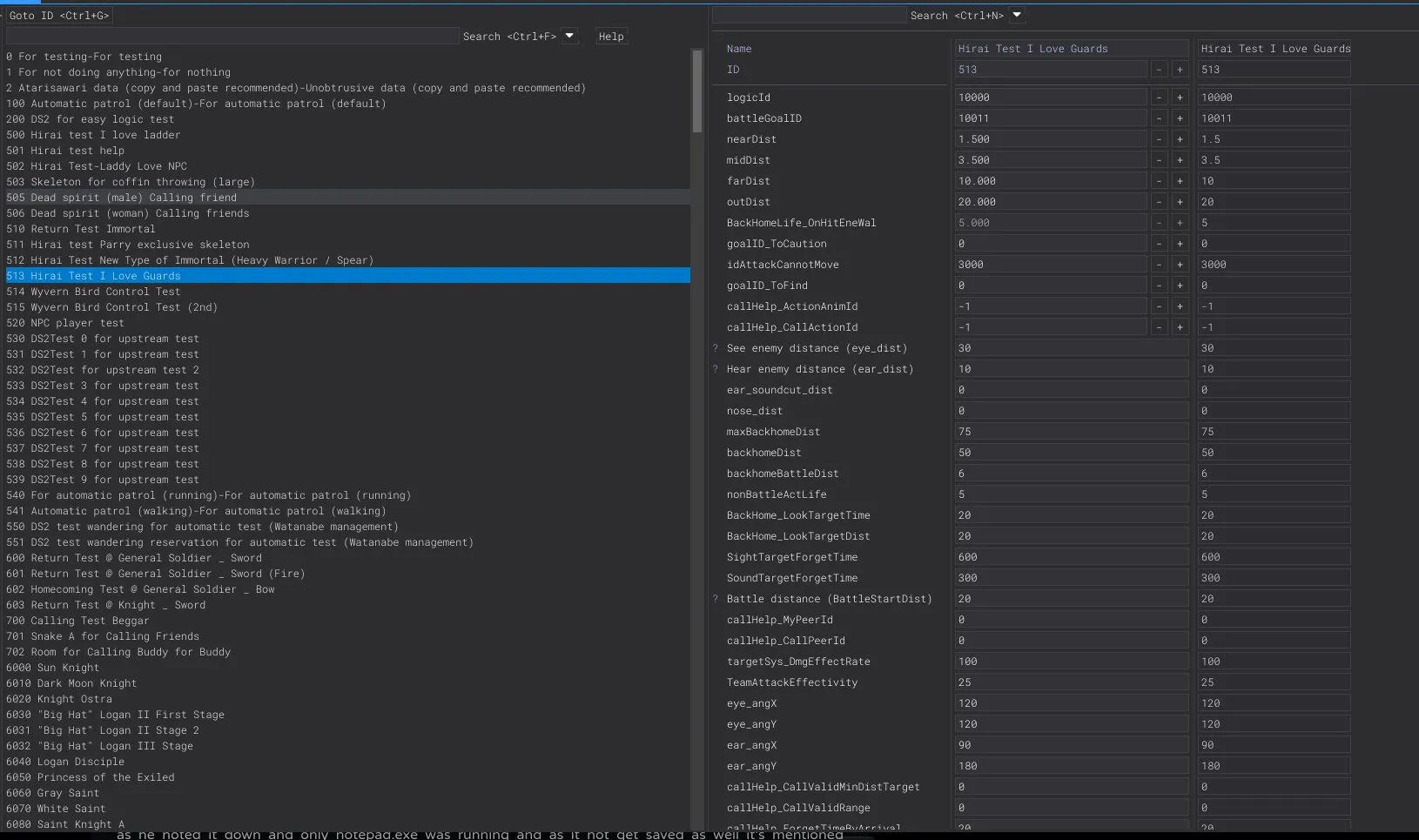Click the eye_angX value field
The width and height of the screenshot is (1419, 840).
(1071, 703)
